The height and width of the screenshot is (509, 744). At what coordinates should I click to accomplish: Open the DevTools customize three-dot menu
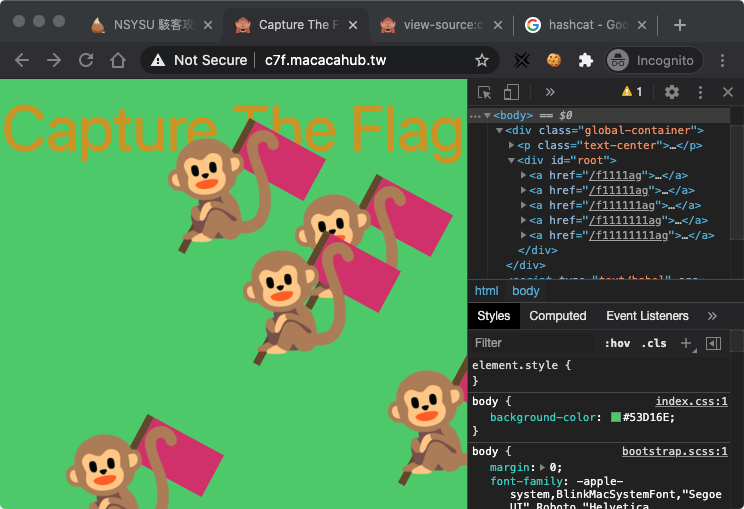[x=700, y=92]
